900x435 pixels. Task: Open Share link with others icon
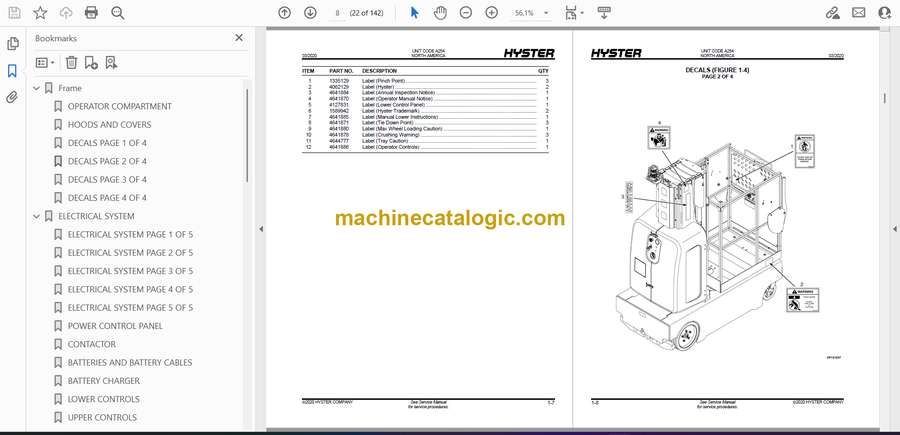pyautogui.click(x=832, y=13)
